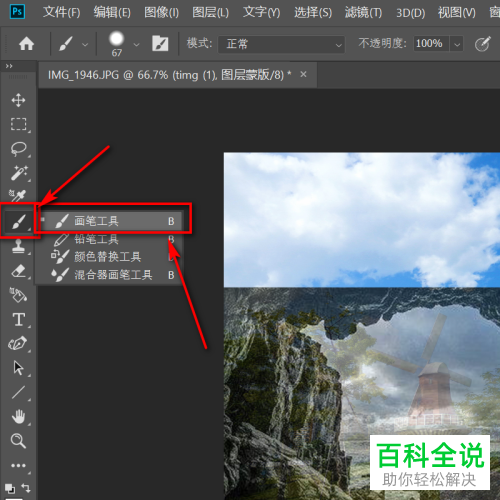
Task: Toggle the Brush Settings panel icon
Action: (x=160, y=44)
